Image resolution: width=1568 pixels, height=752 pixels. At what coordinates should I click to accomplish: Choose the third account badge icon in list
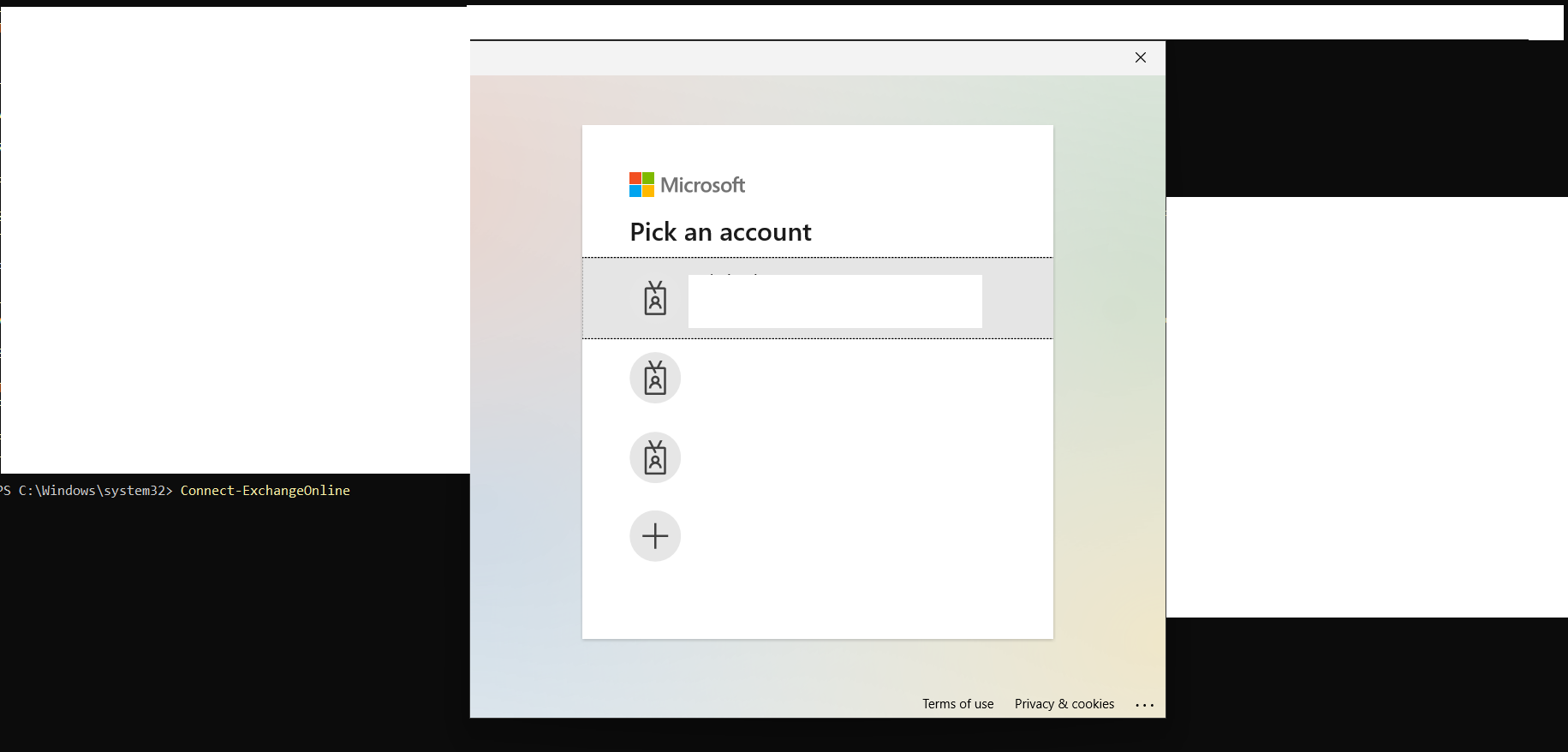click(x=655, y=457)
